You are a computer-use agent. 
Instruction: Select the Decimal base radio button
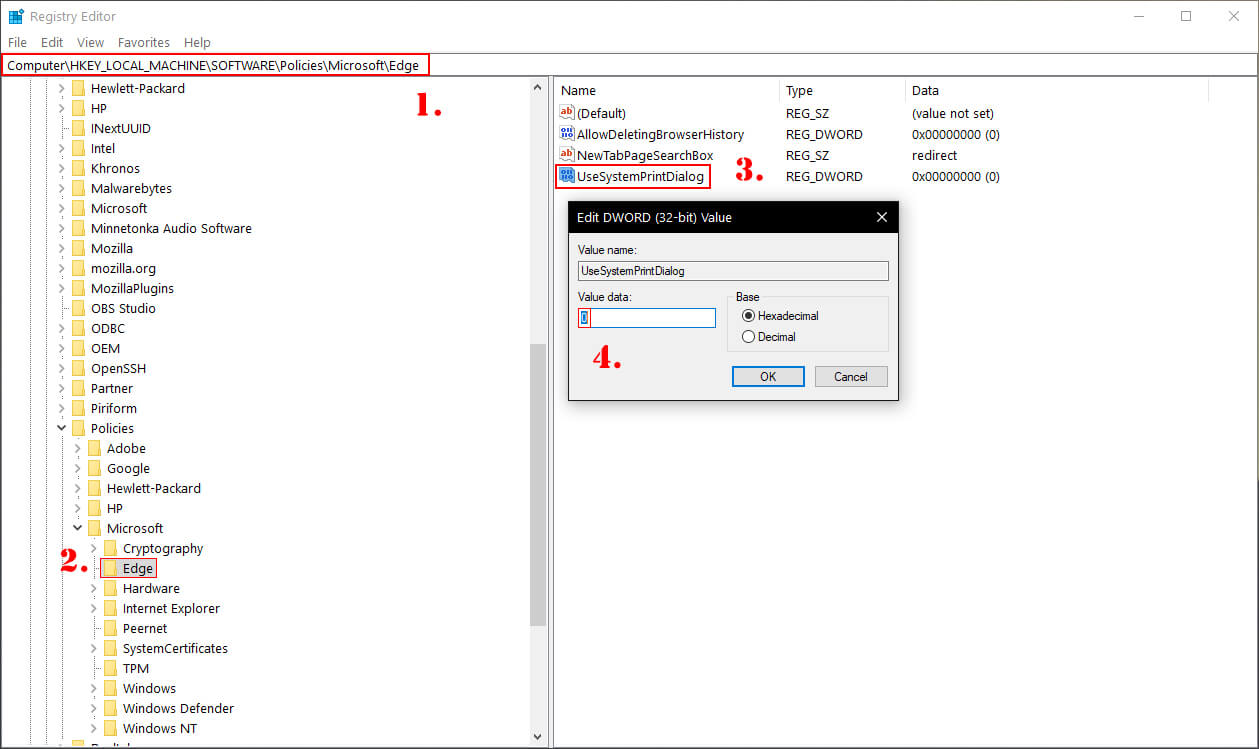point(748,337)
